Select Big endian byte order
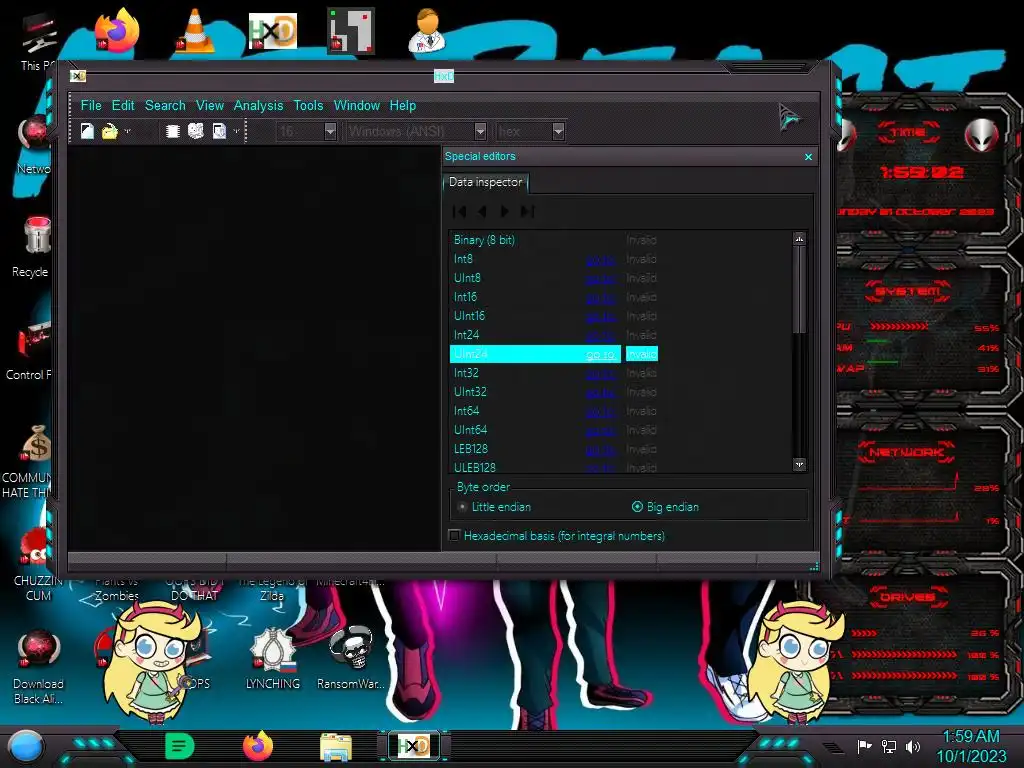Image resolution: width=1024 pixels, height=768 pixels. (665, 507)
